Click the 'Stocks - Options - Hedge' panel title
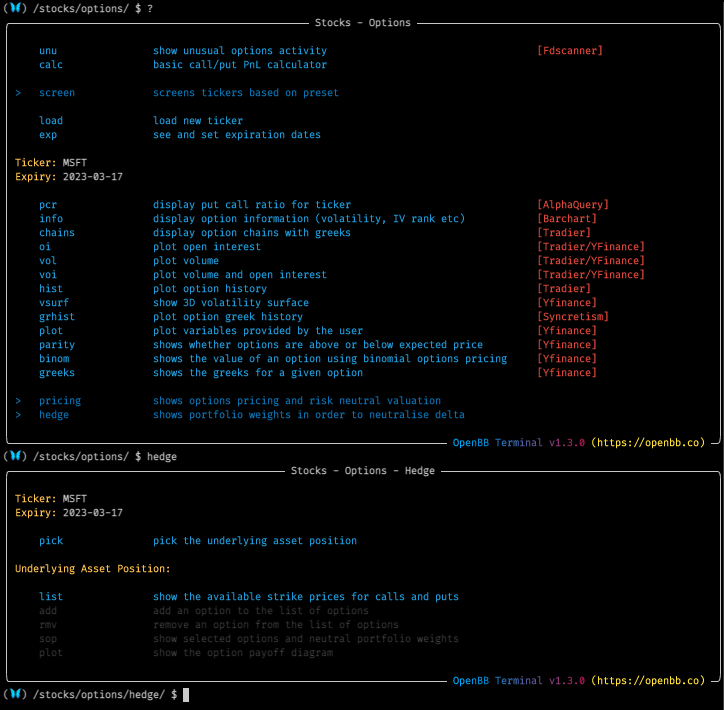Image resolution: width=724 pixels, height=710 pixels. pos(362,470)
